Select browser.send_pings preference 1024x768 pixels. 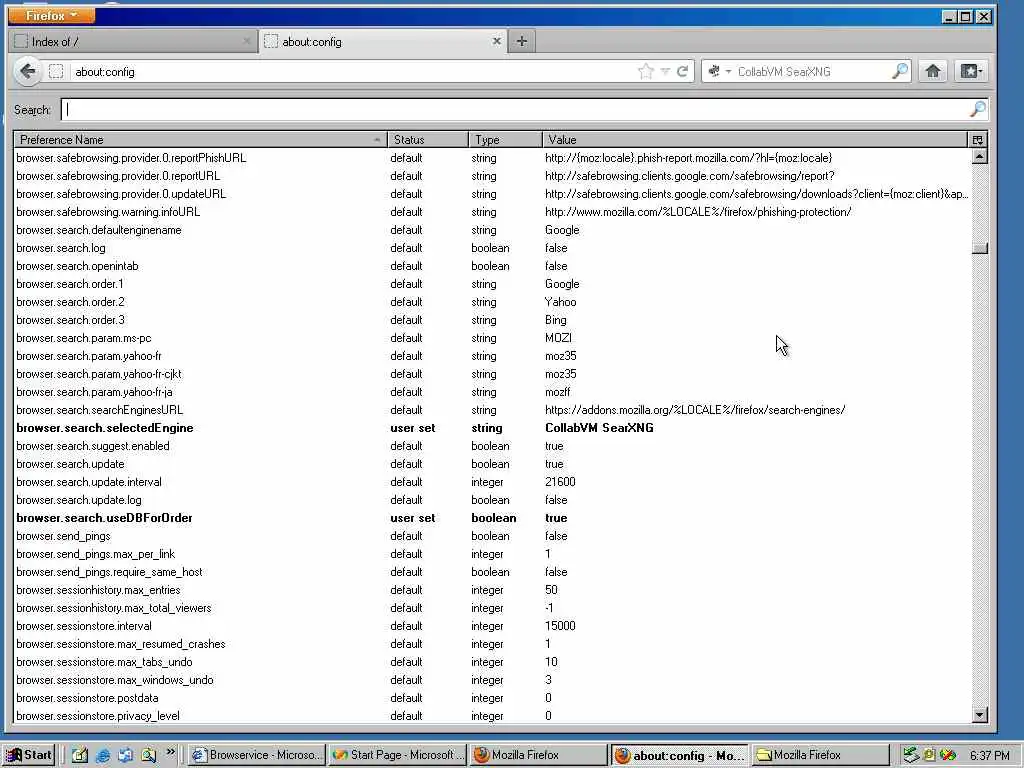(x=492, y=536)
